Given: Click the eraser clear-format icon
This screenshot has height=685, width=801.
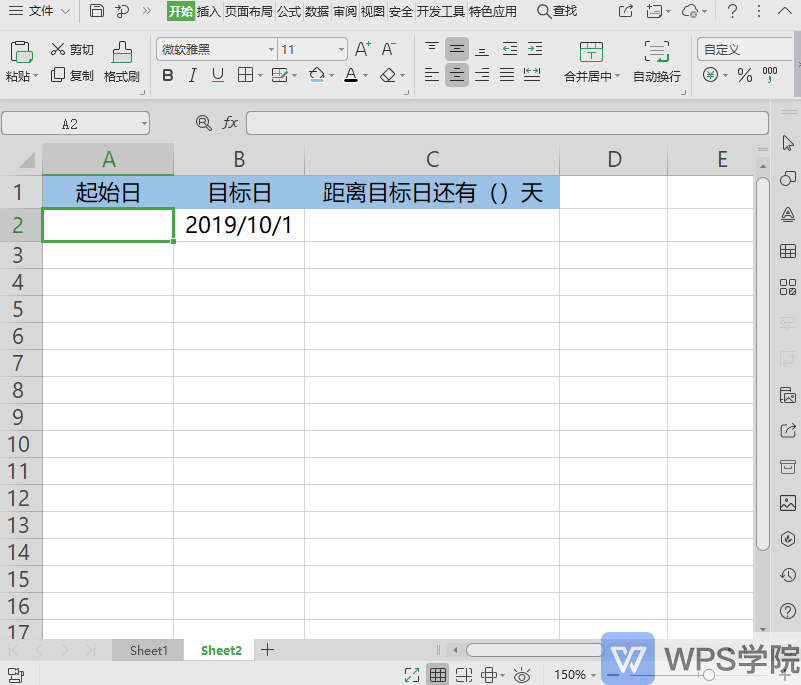Looking at the screenshot, I should tap(388, 76).
